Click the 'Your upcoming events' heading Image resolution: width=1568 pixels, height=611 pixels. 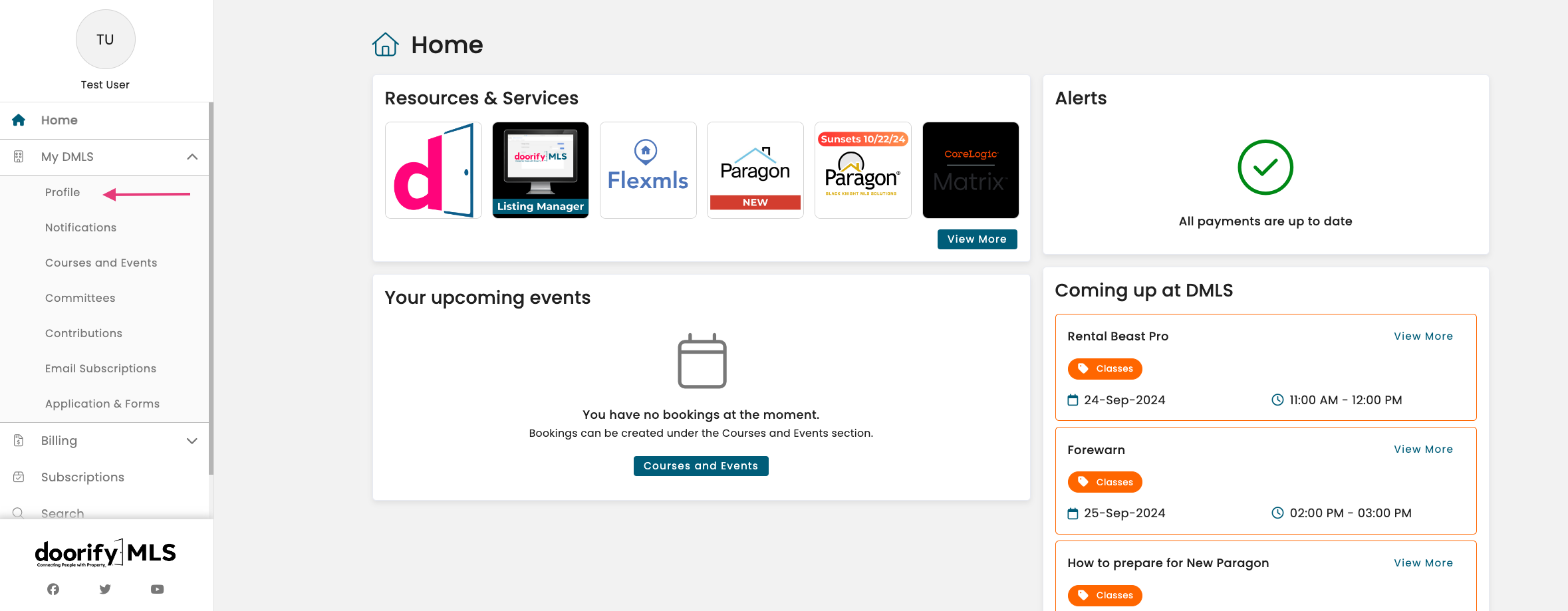tap(487, 298)
